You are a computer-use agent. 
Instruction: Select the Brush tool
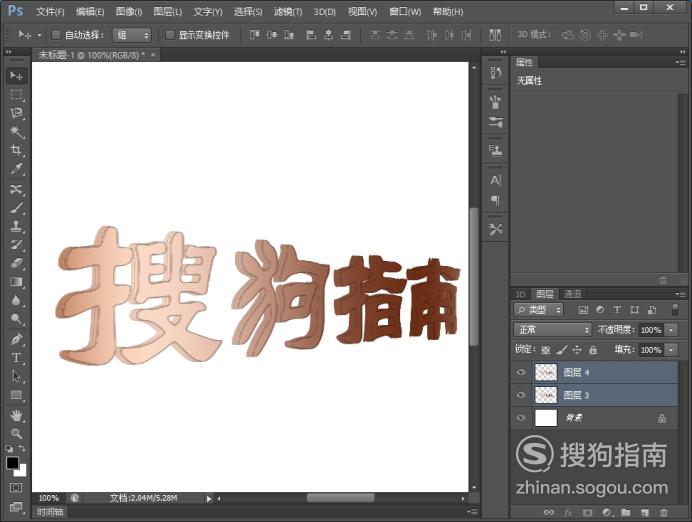pos(16,208)
